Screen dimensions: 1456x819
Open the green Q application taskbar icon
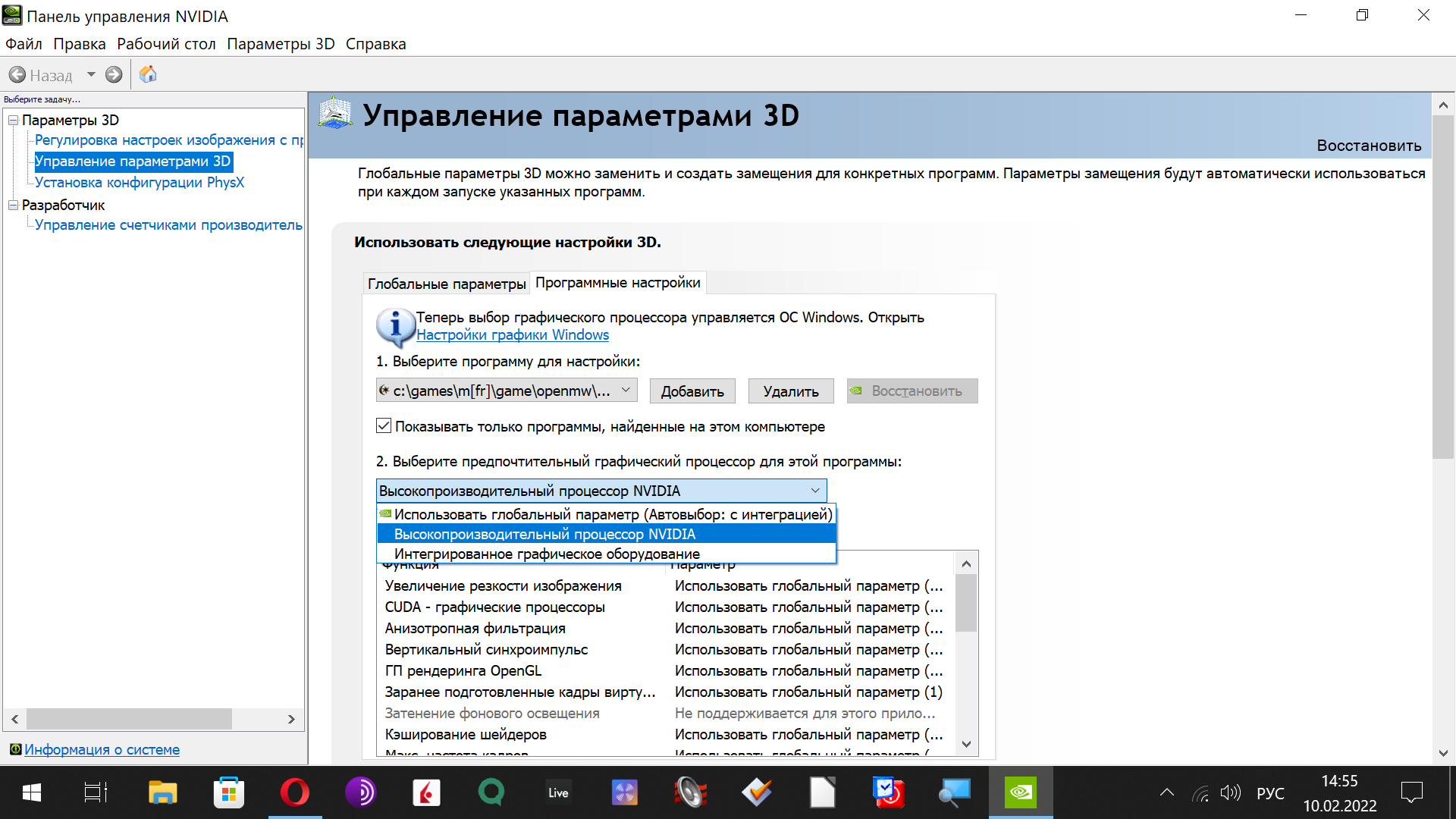point(491,792)
